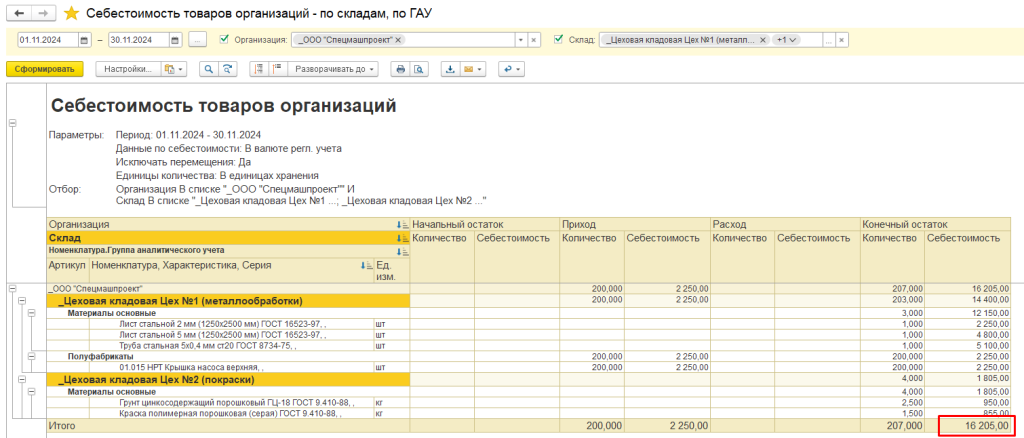Screen dimensions: 1024x438
Task: Click value 5 100,00 for Труба стальная
Action: pos(993,346)
